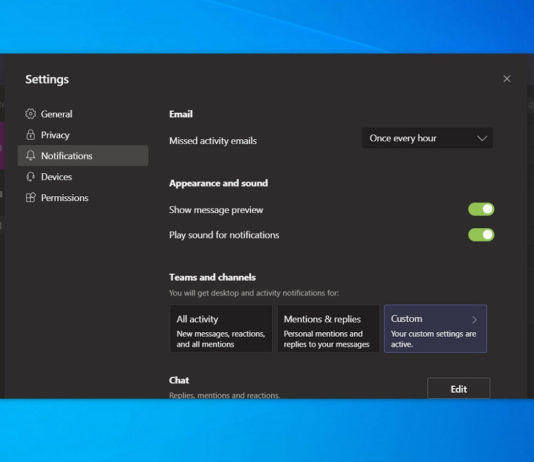This screenshot has width=534, height=462.
Task: Click the Devices headset icon
Action: (x=30, y=177)
